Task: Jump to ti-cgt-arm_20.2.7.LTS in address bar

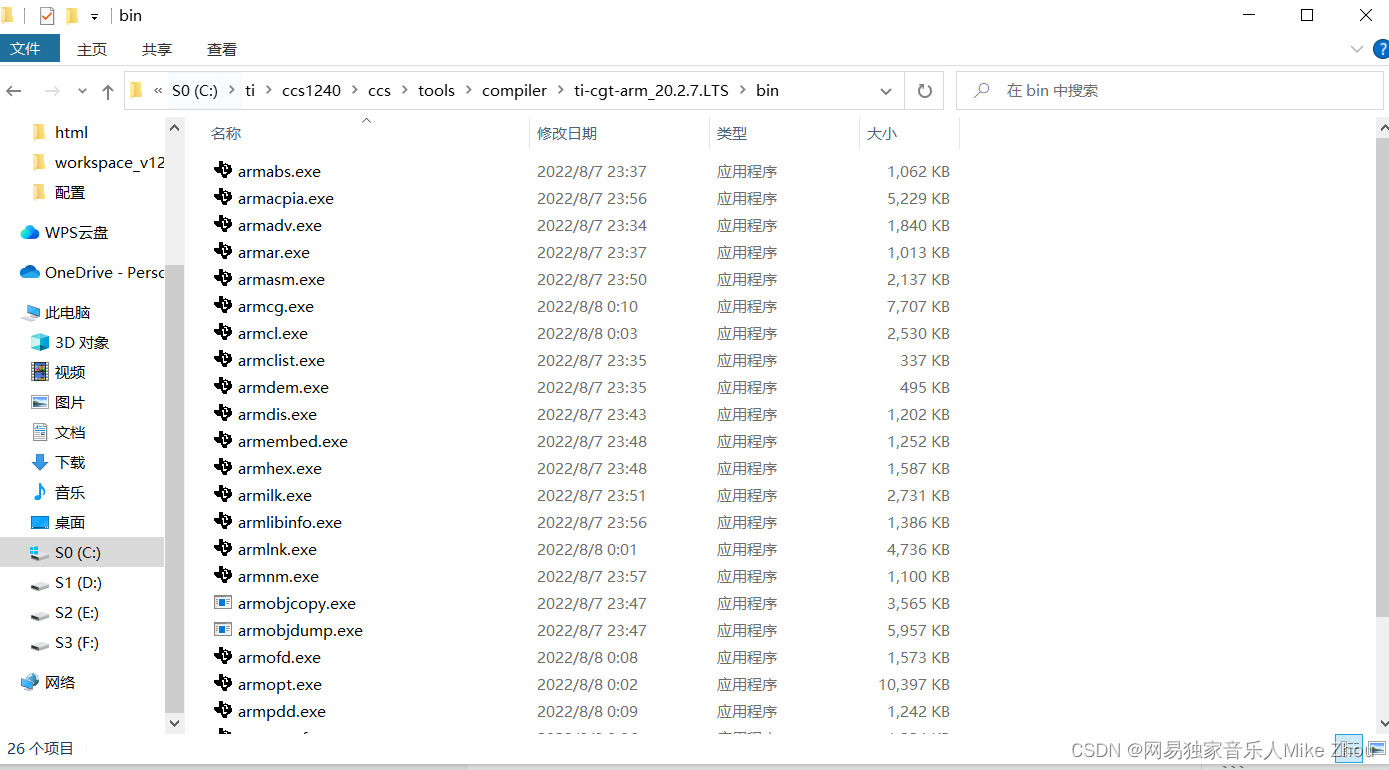Action: (x=651, y=90)
